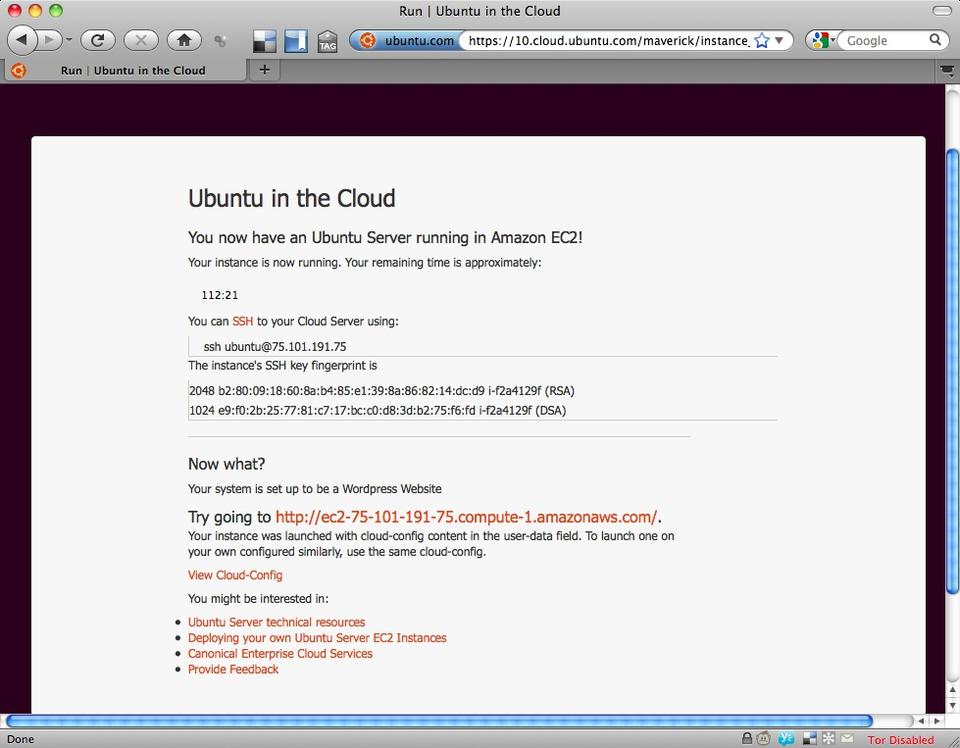Follow the ec2 amazonaws.com WordPress link
This screenshot has height=748, width=960.
coord(466,517)
